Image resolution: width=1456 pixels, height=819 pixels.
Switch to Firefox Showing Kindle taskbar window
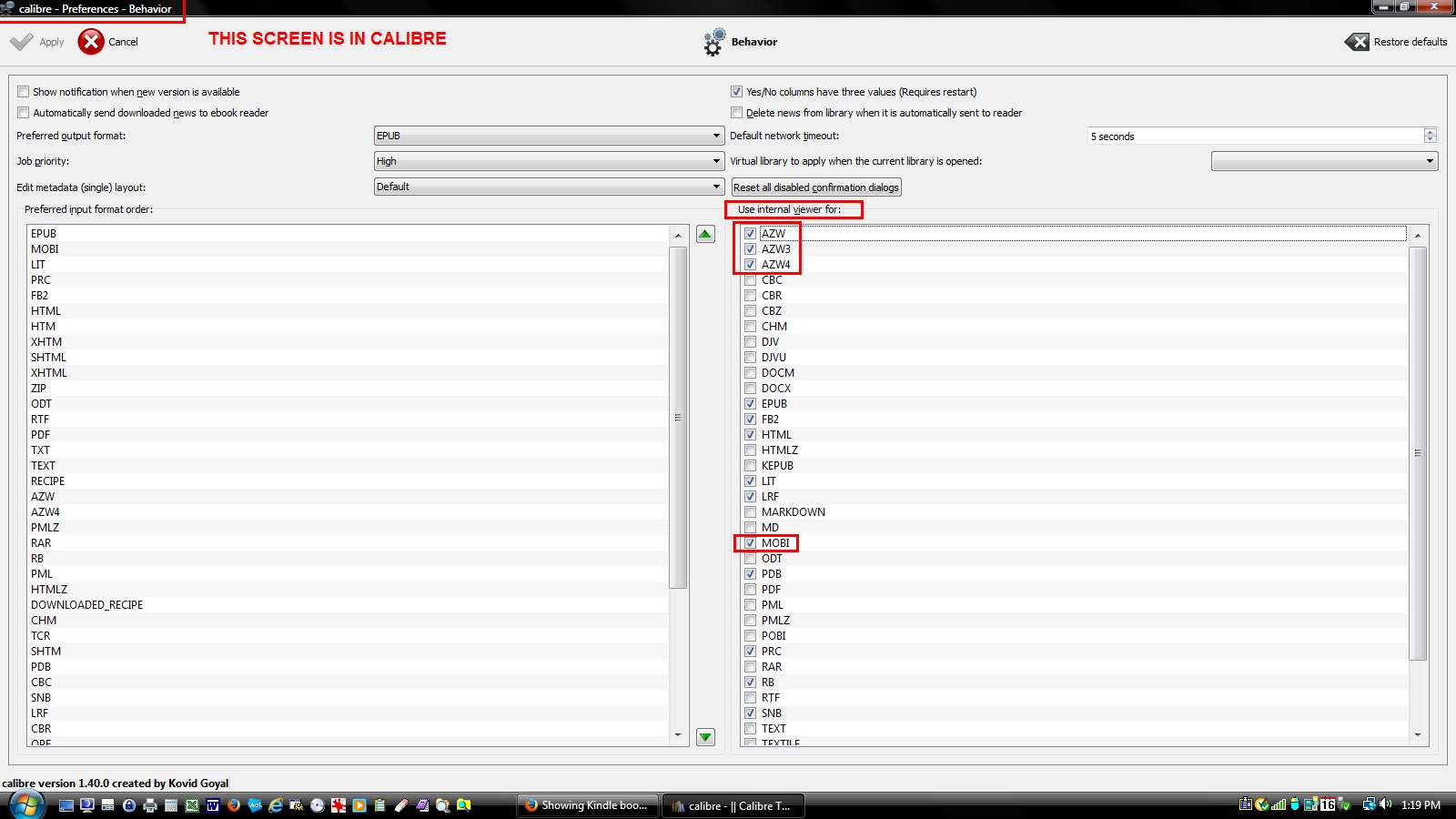tap(588, 805)
